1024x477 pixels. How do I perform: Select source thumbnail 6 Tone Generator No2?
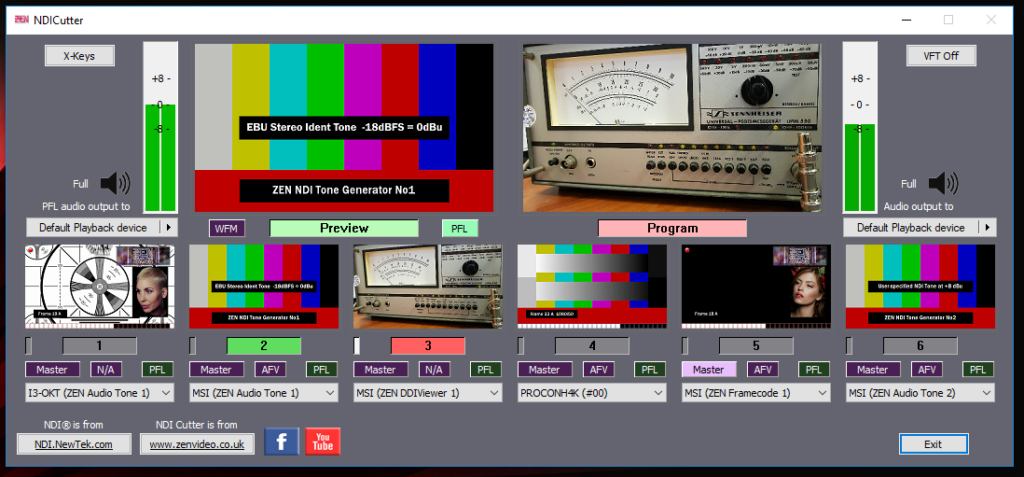pos(921,286)
